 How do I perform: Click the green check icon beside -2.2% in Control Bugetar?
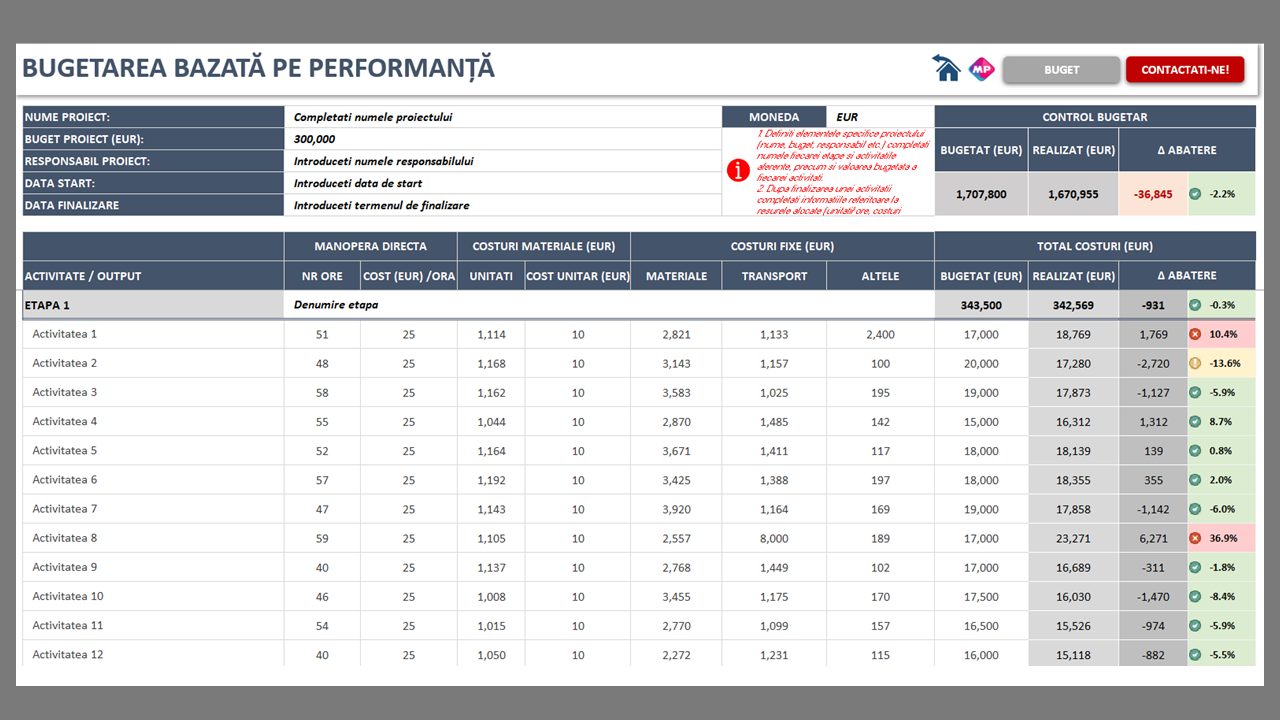pos(1195,194)
